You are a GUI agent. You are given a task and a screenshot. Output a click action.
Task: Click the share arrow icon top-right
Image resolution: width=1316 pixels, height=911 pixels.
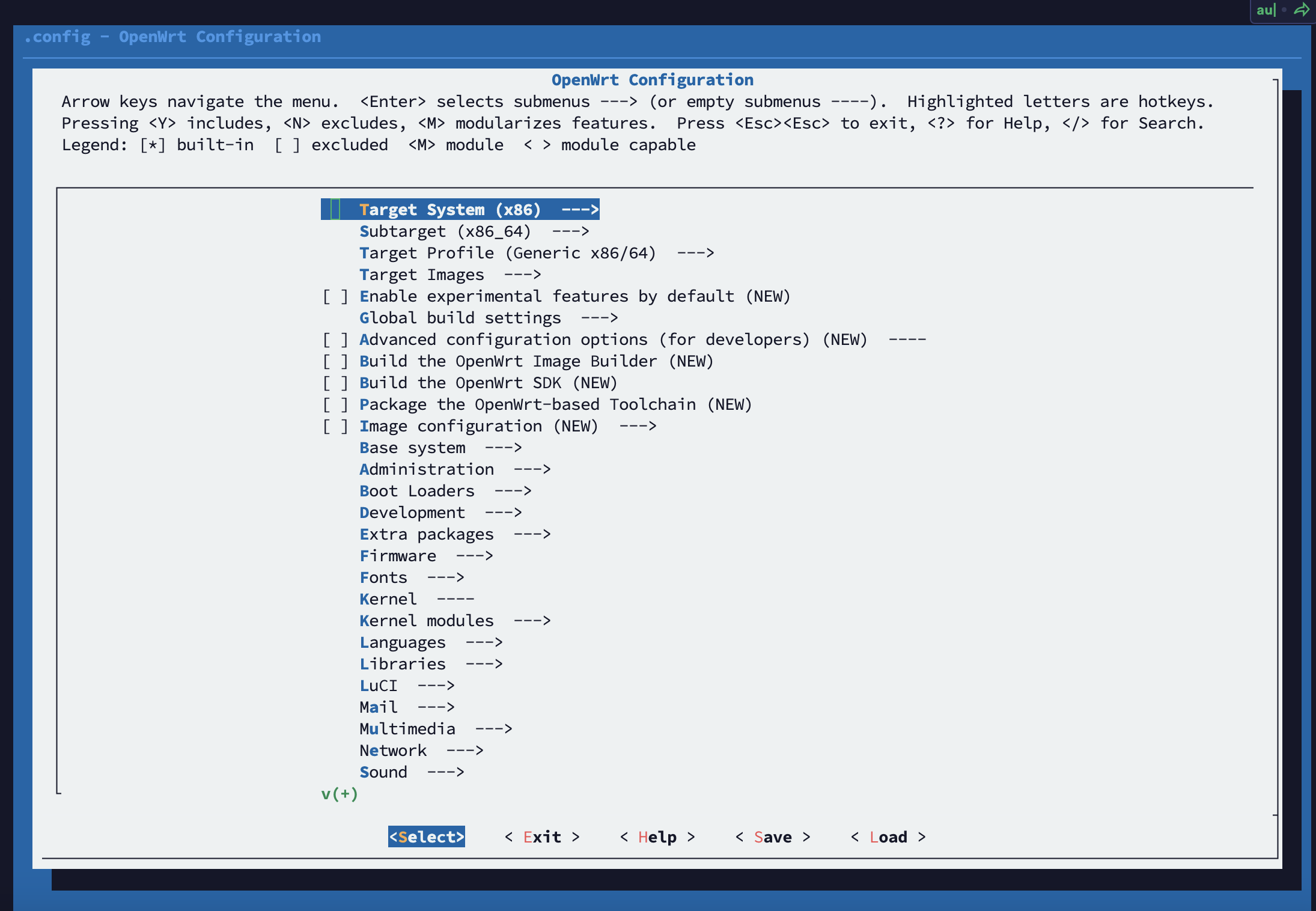(1302, 10)
